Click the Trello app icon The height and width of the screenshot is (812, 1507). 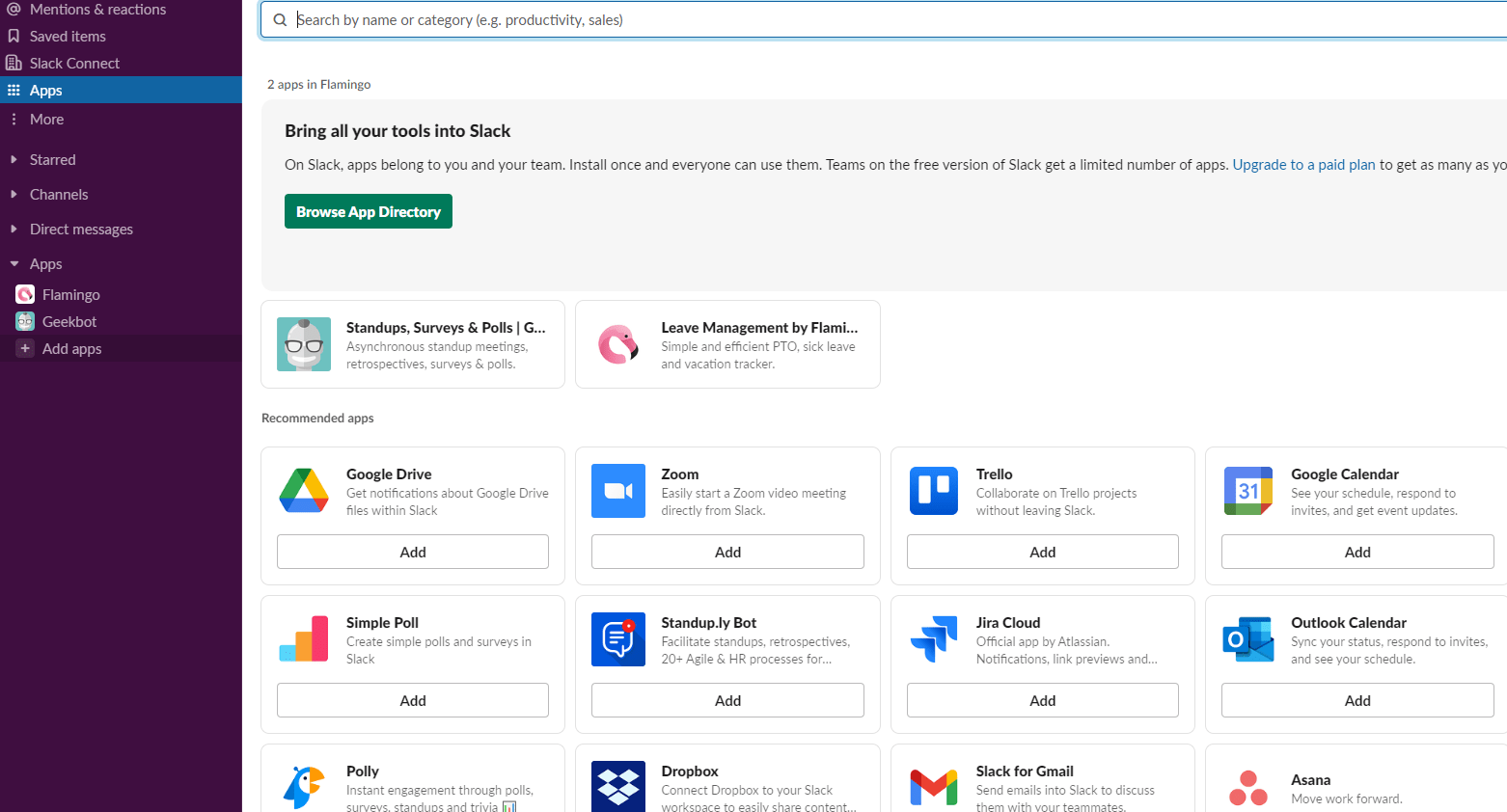[933, 491]
